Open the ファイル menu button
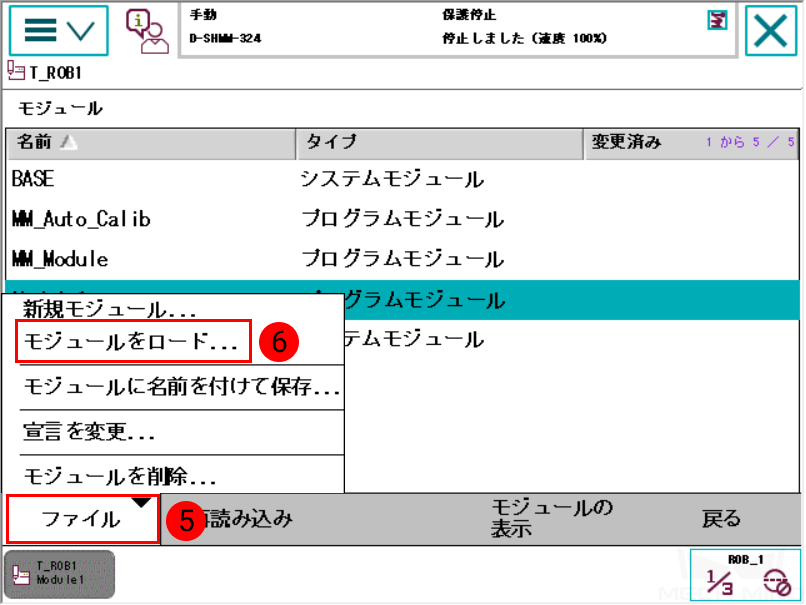Image resolution: width=806 pixels, height=605 pixels. click(83, 519)
